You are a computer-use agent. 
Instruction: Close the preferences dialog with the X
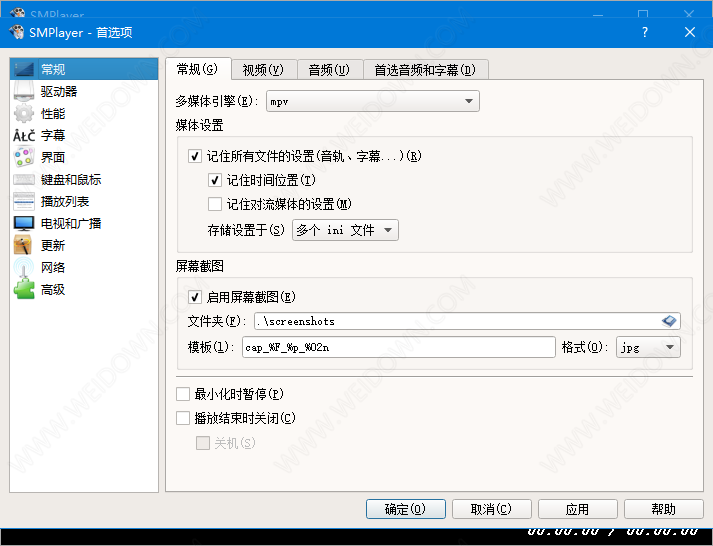(690, 32)
